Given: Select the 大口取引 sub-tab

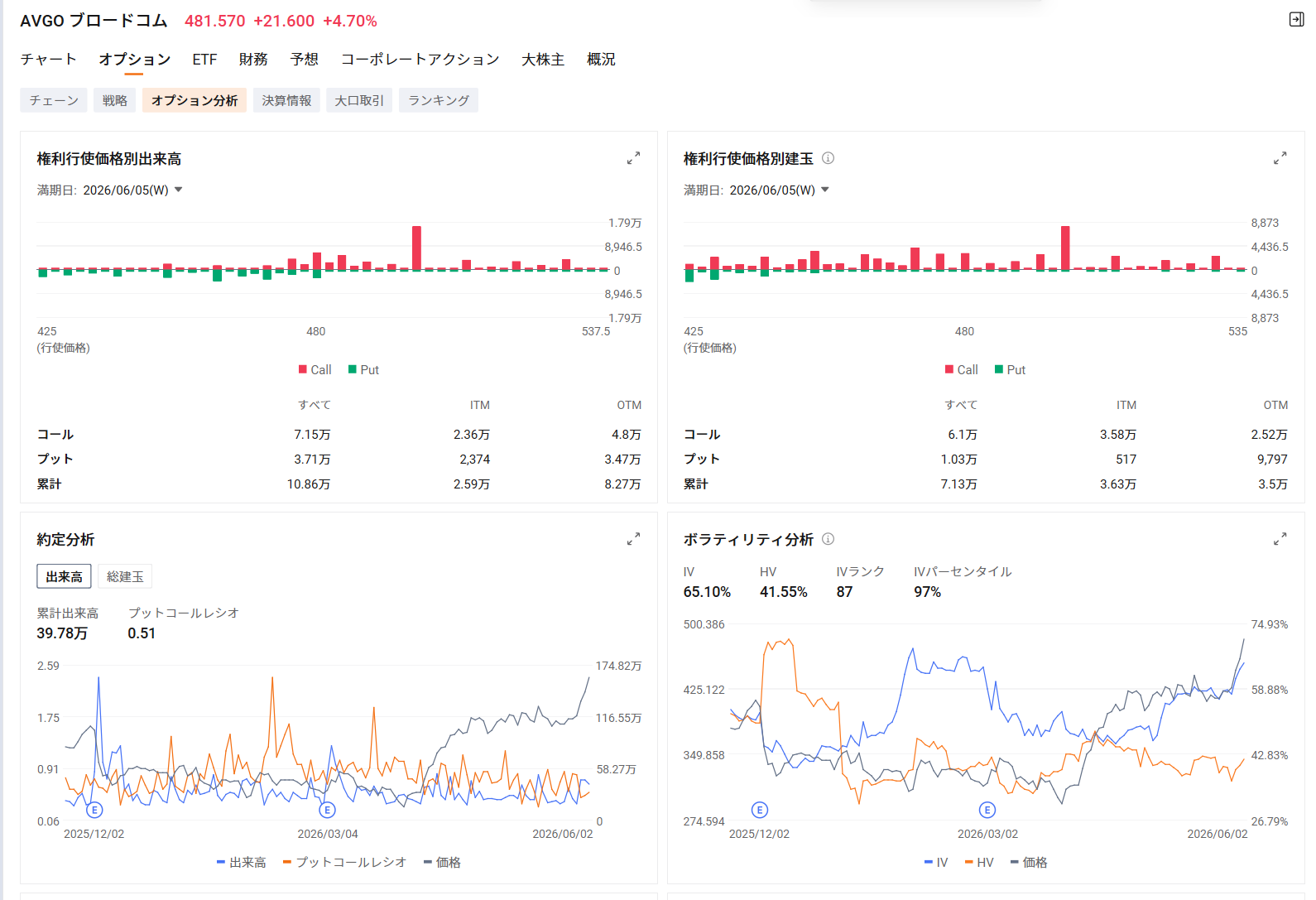Looking at the screenshot, I should [359, 100].
